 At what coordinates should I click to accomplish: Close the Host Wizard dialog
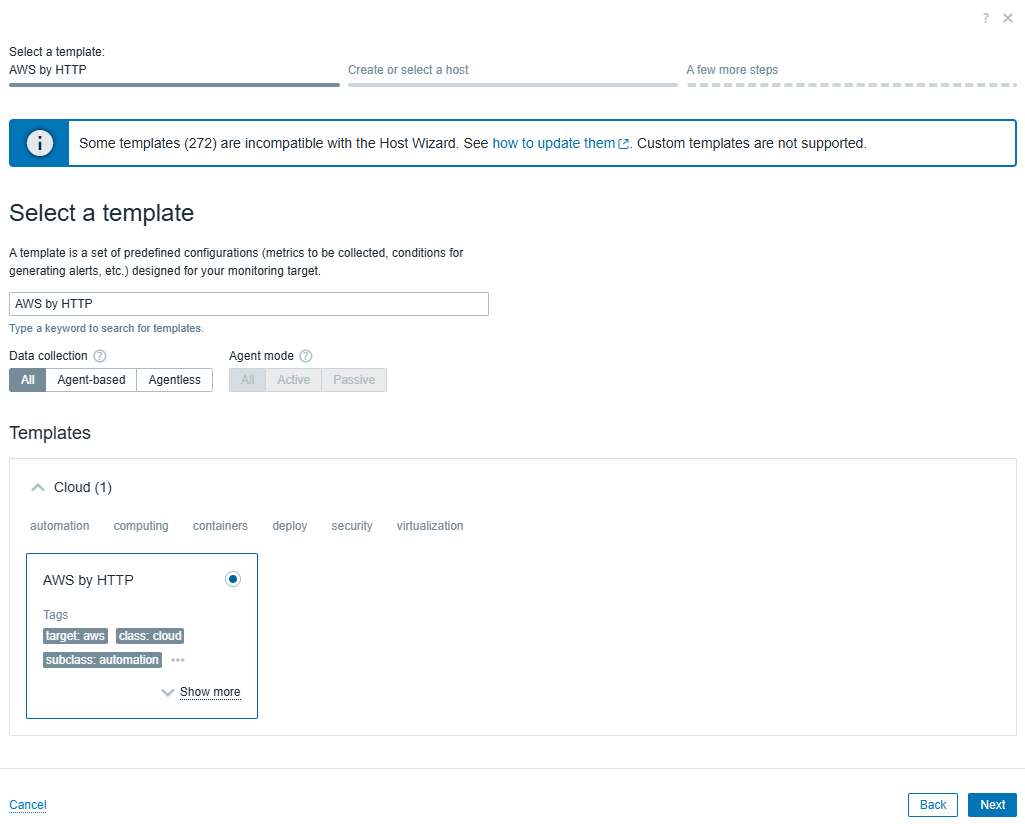pyautogui.click(x=1007, y=18)
